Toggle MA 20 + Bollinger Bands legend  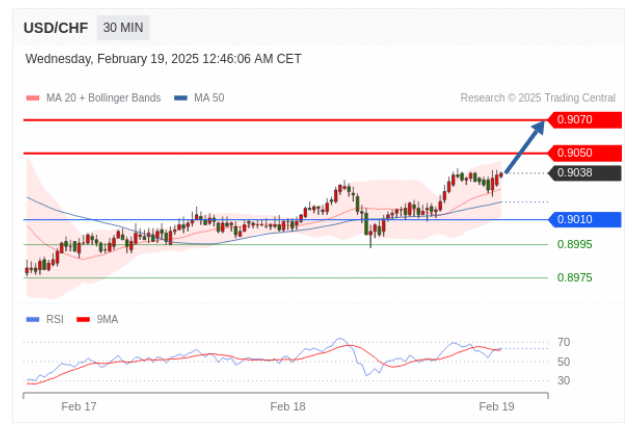(94, 98)
